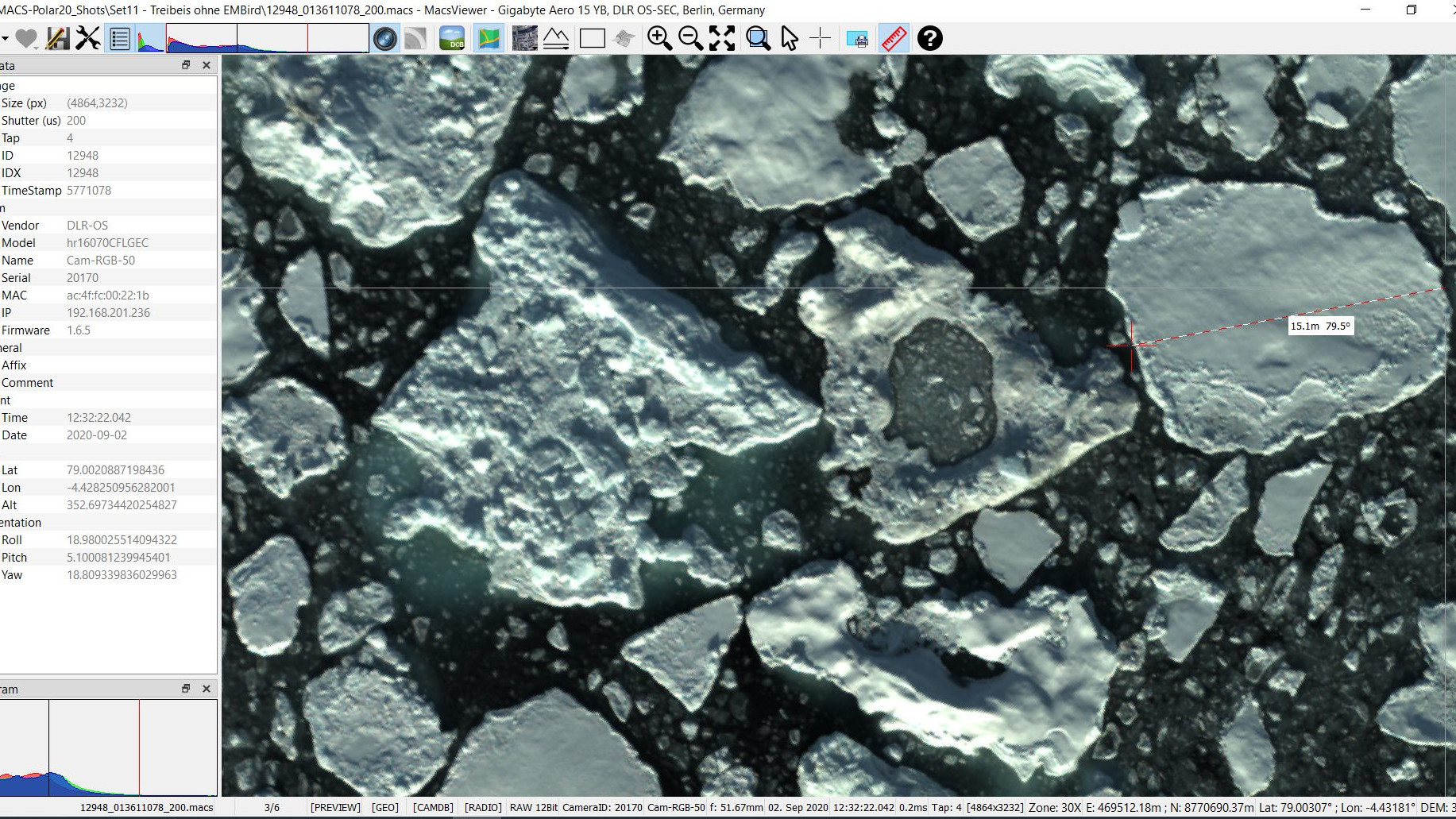Click the print screenshot icon

click(857, 38)
